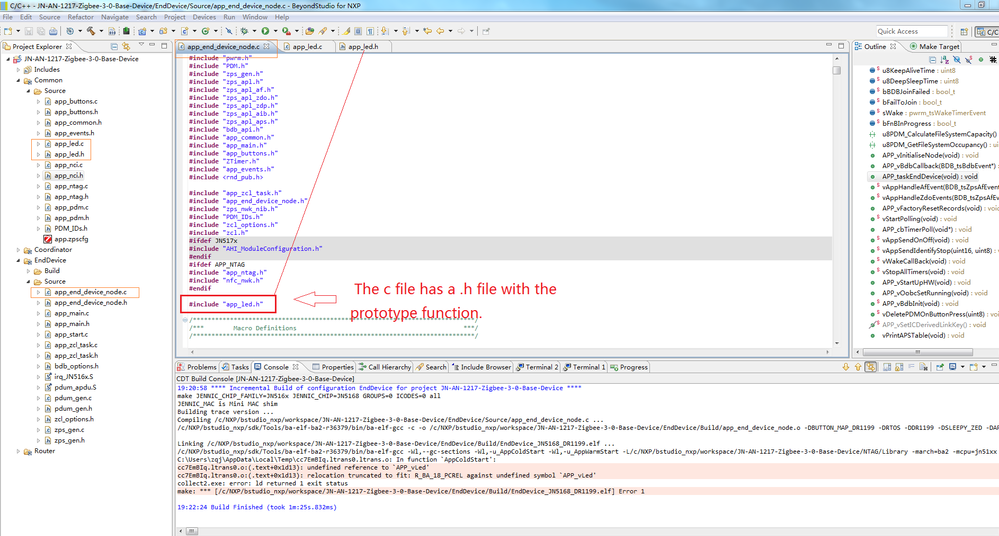
Task: Open the Call Hierarchy tab
Action: (x=384, y=367)
